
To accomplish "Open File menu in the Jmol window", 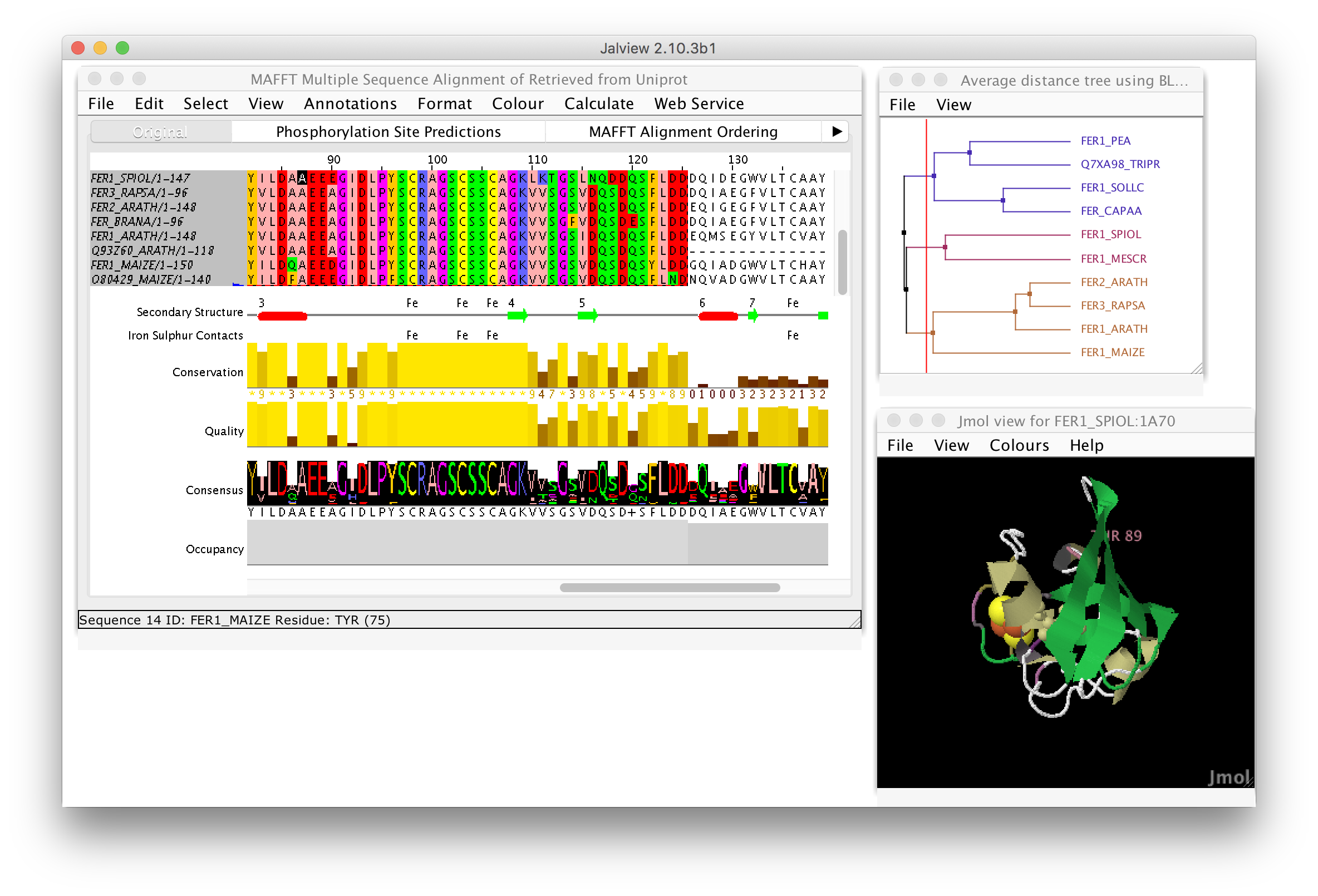I will tap(899, 446).
